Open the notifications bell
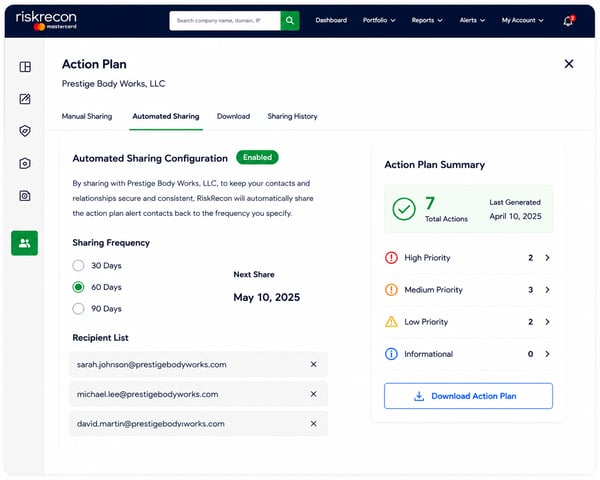This screenshot has width=600, height=480. 569,20
